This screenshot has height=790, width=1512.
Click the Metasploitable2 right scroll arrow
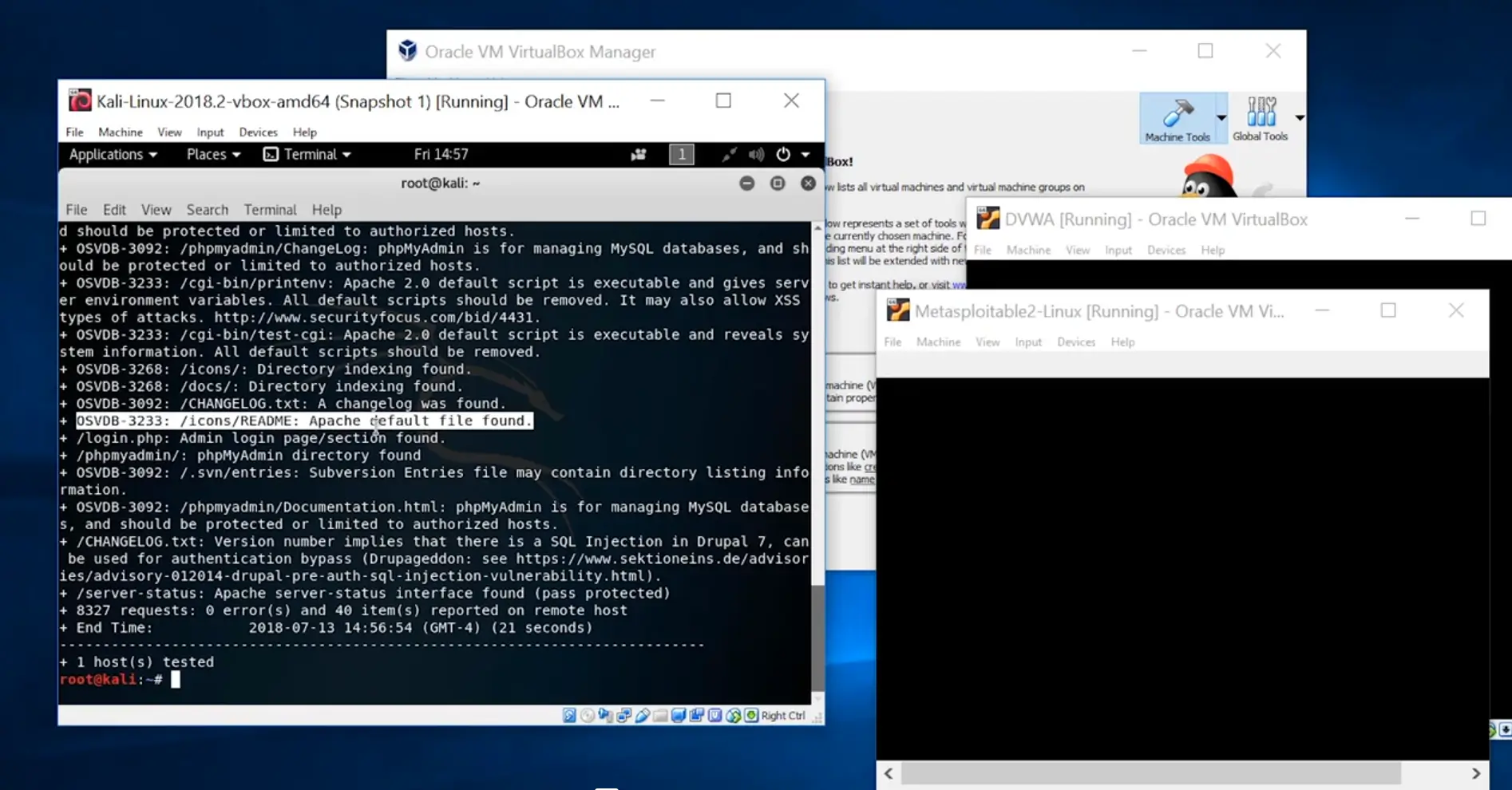[x=1475, y=773]
